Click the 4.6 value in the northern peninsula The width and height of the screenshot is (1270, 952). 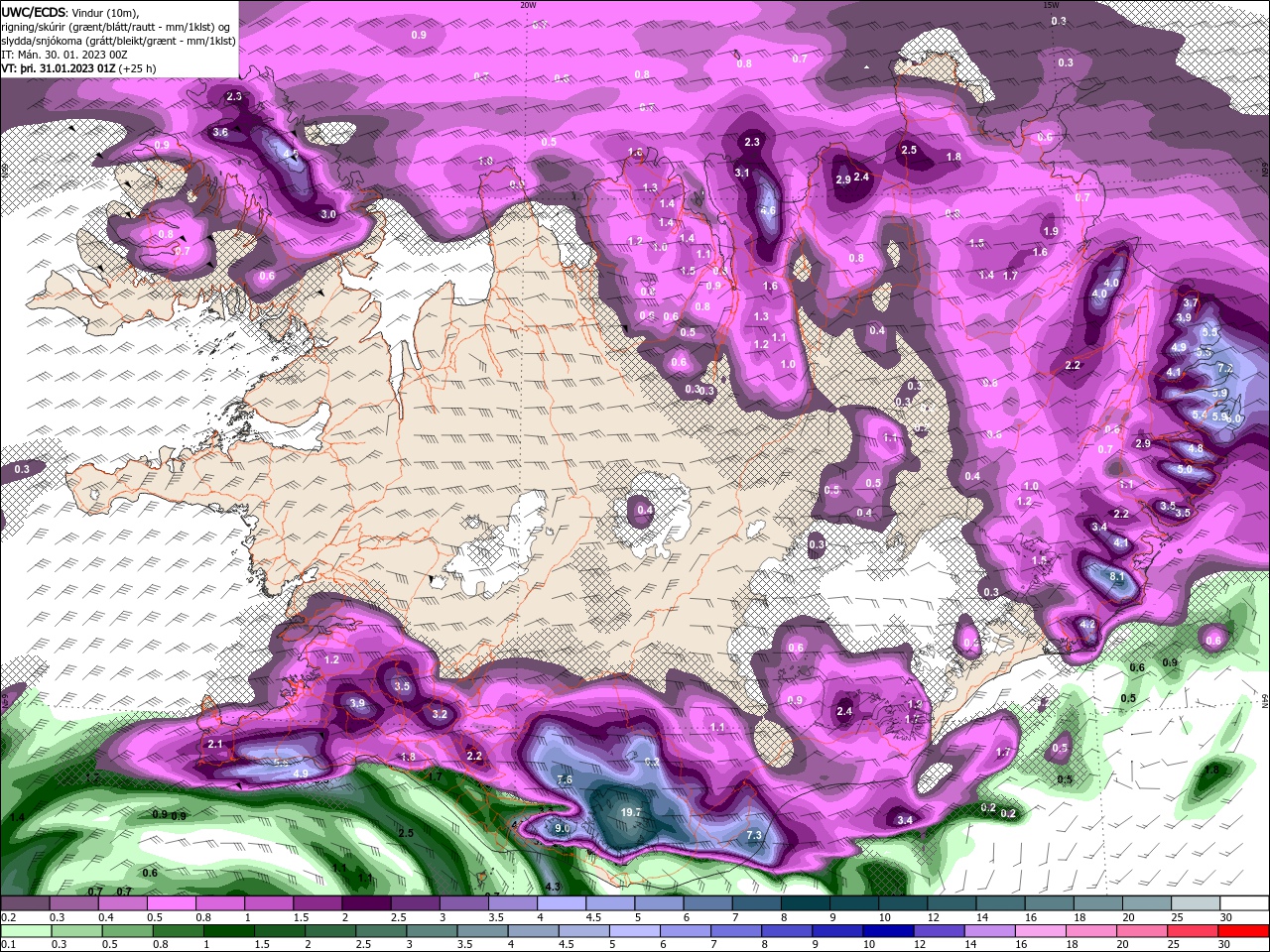[768, 211]
